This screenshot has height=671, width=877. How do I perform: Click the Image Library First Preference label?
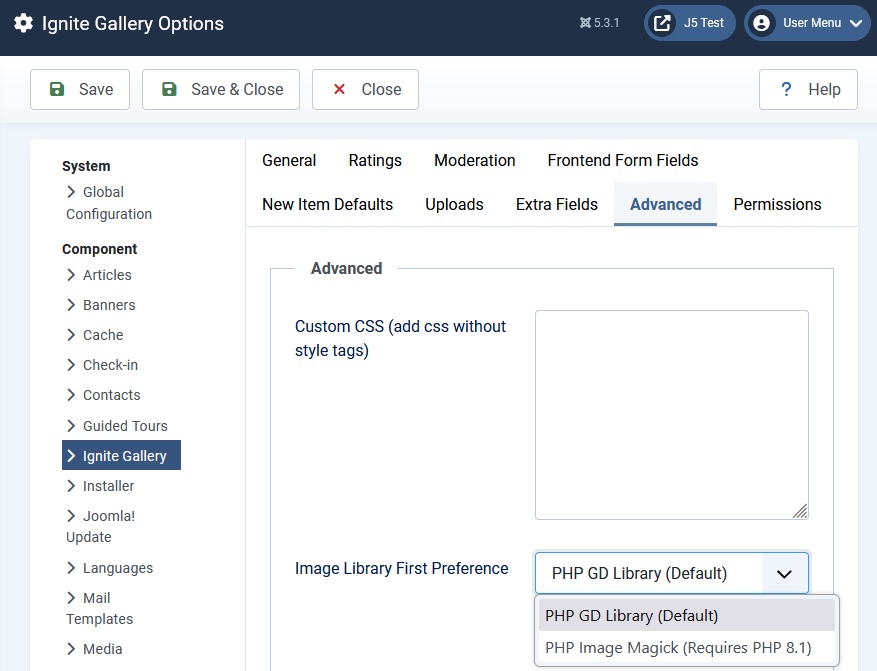pyautogui.click(x=402, y=569)
